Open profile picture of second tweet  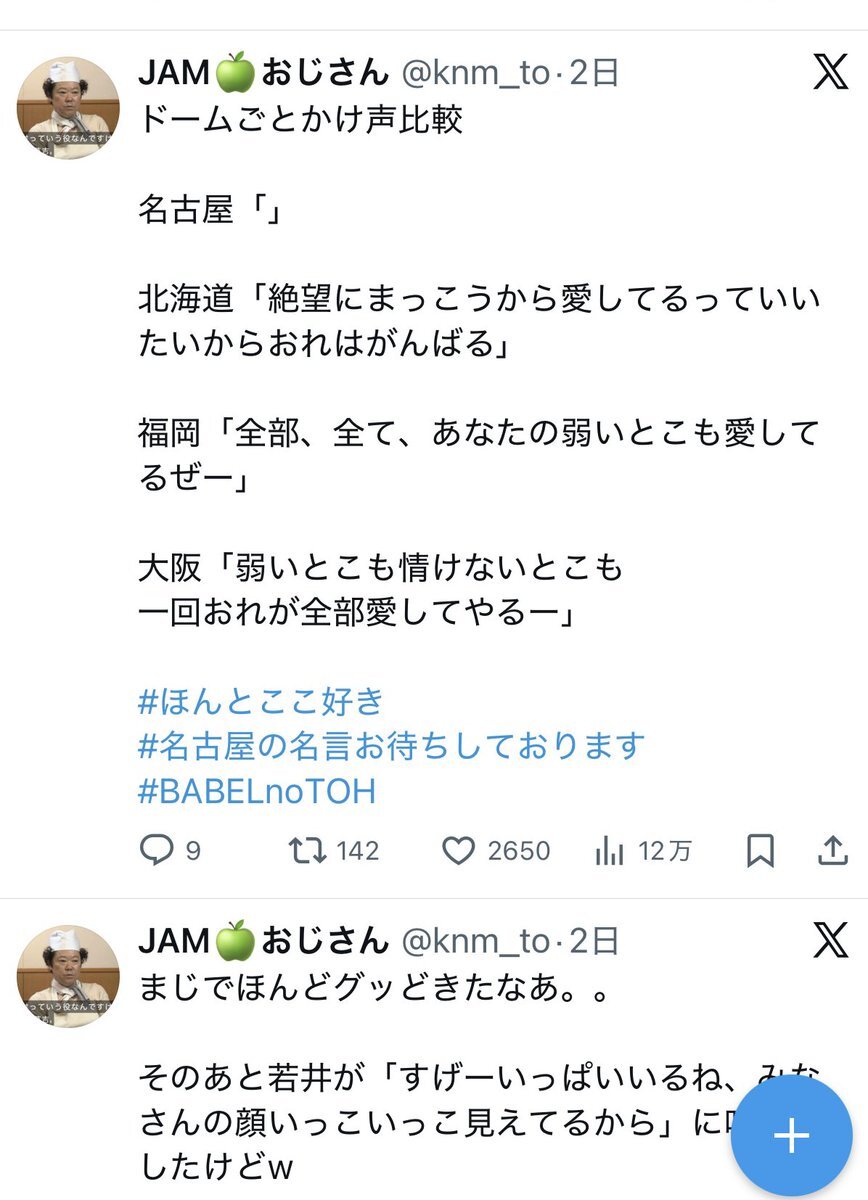coord(69,976)
